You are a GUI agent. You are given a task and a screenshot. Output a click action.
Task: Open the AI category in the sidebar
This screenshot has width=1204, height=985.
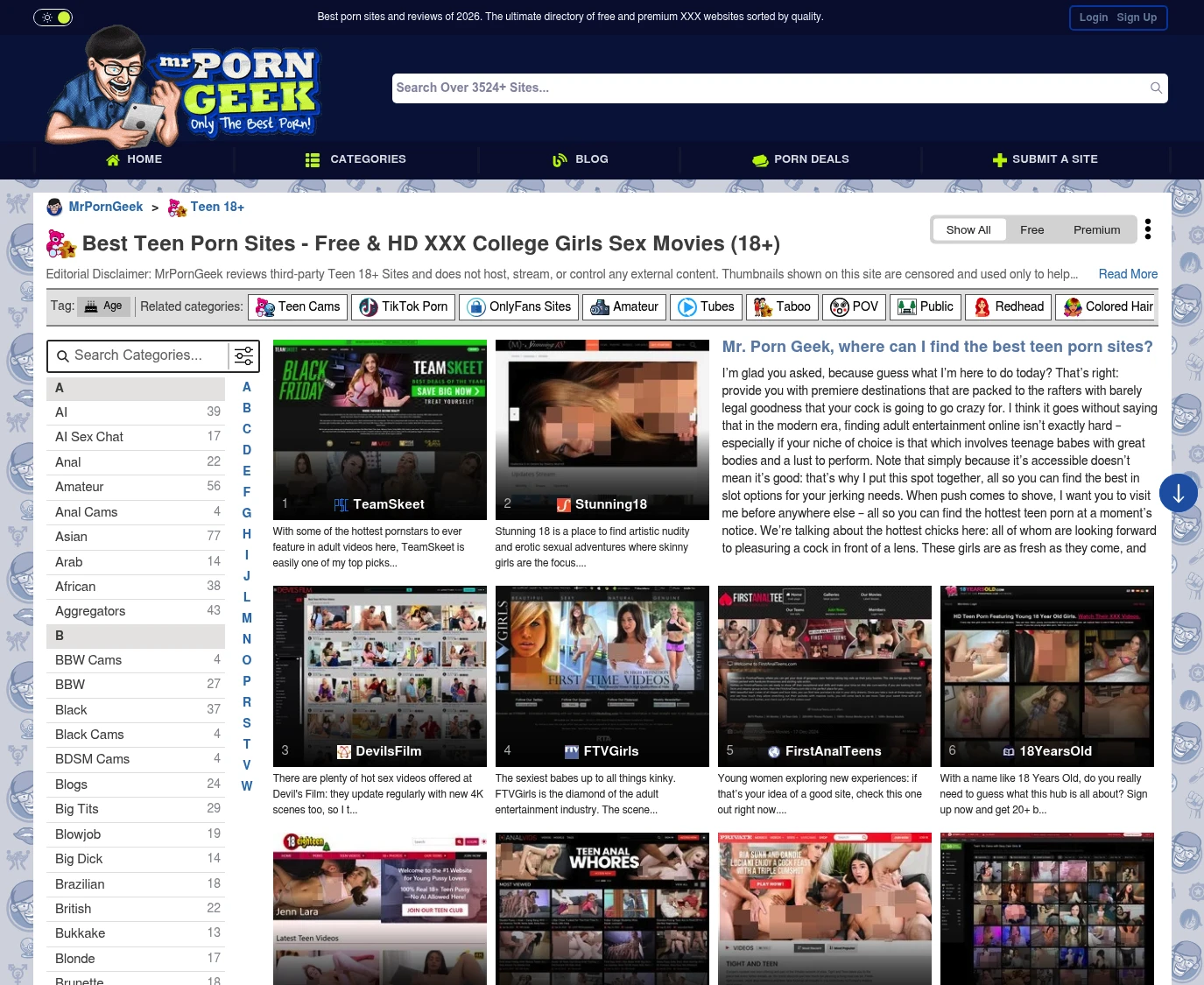point(136,412)
